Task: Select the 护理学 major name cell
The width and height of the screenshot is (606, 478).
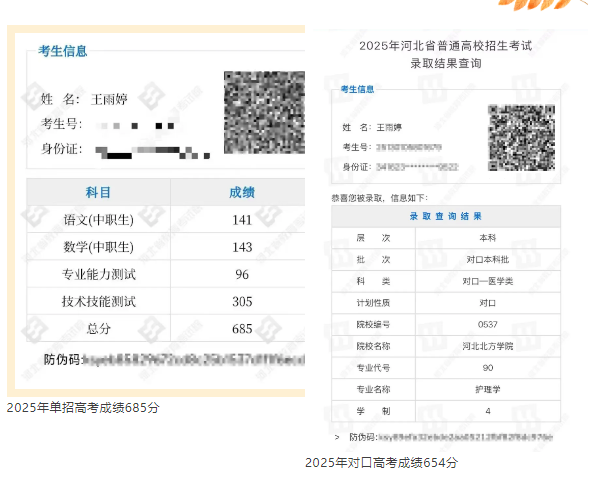Action: coord(487,389)
